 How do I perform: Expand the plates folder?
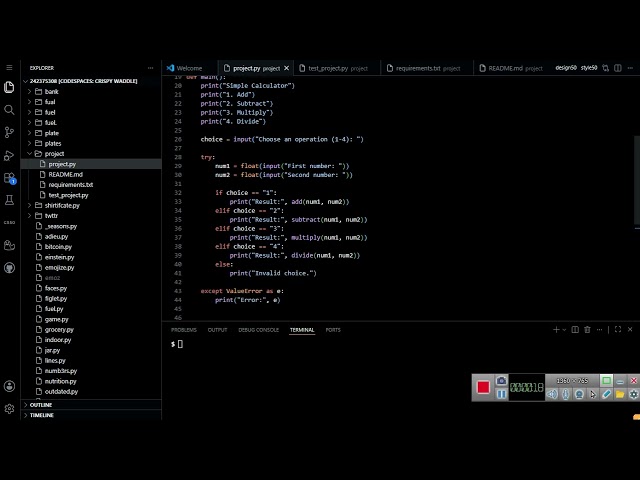coord(91,143)
